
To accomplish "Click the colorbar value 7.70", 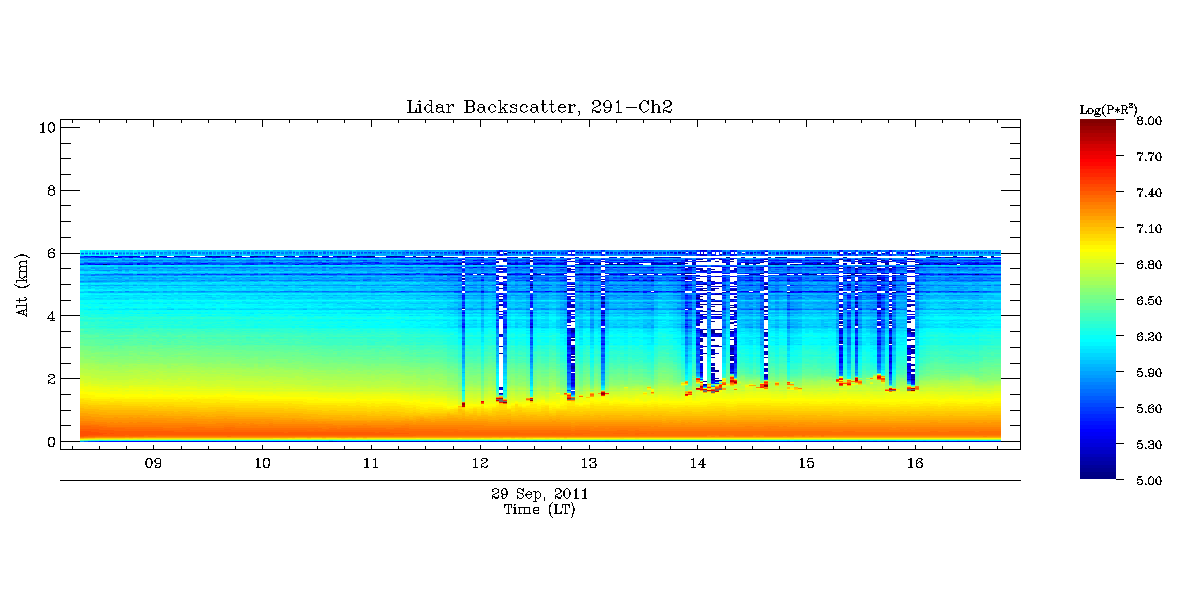I will 1149,157.
